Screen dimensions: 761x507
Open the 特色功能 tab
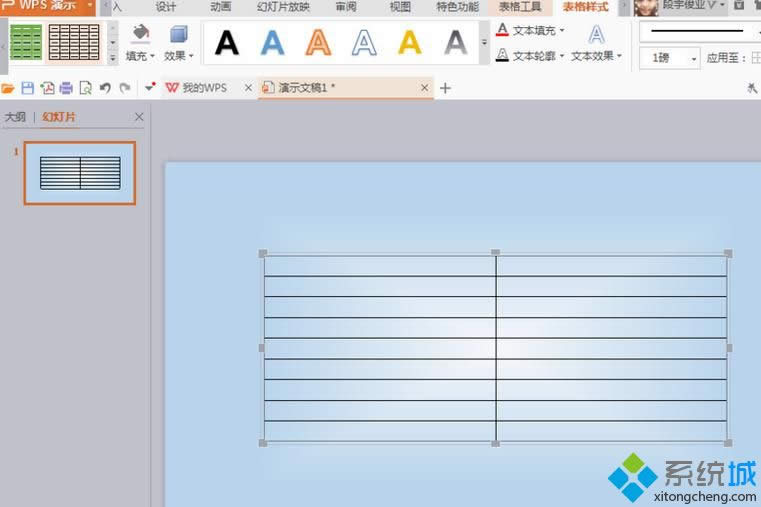click(x=458, y=6)
